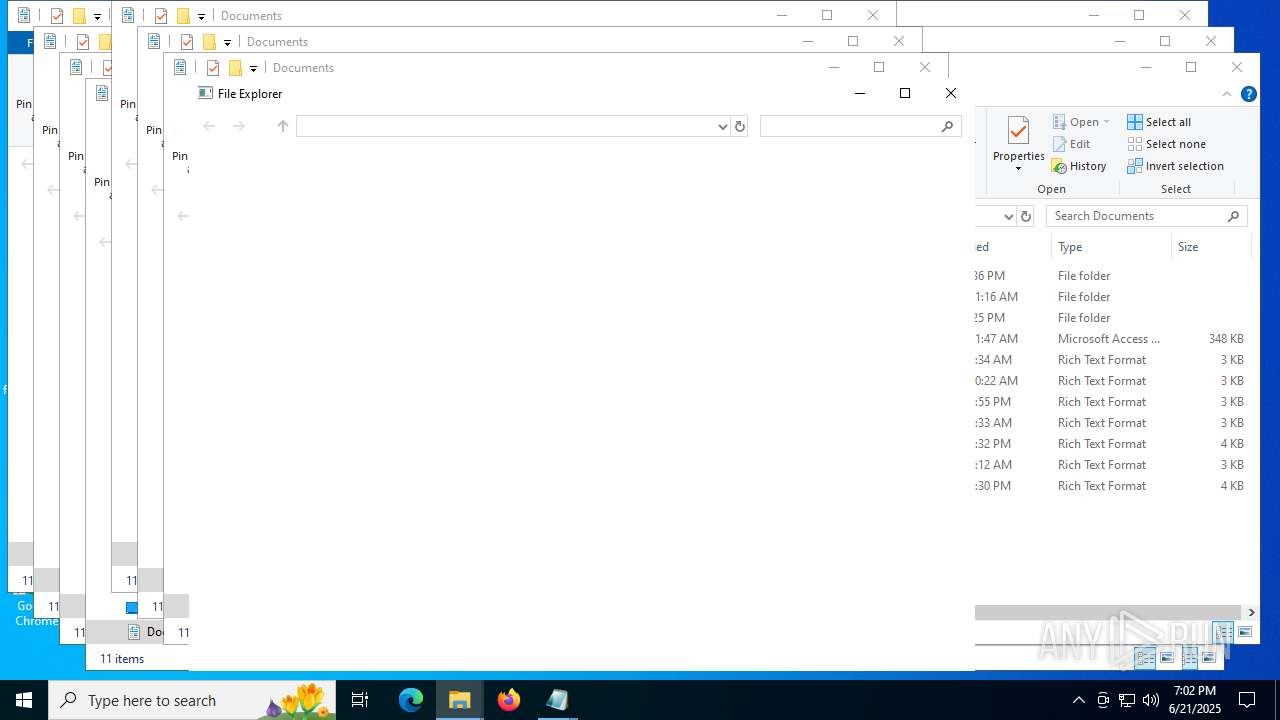Select the row ending 25 PM
Viewport: 1280px width, 720px height.
(x=1113, y=318)
